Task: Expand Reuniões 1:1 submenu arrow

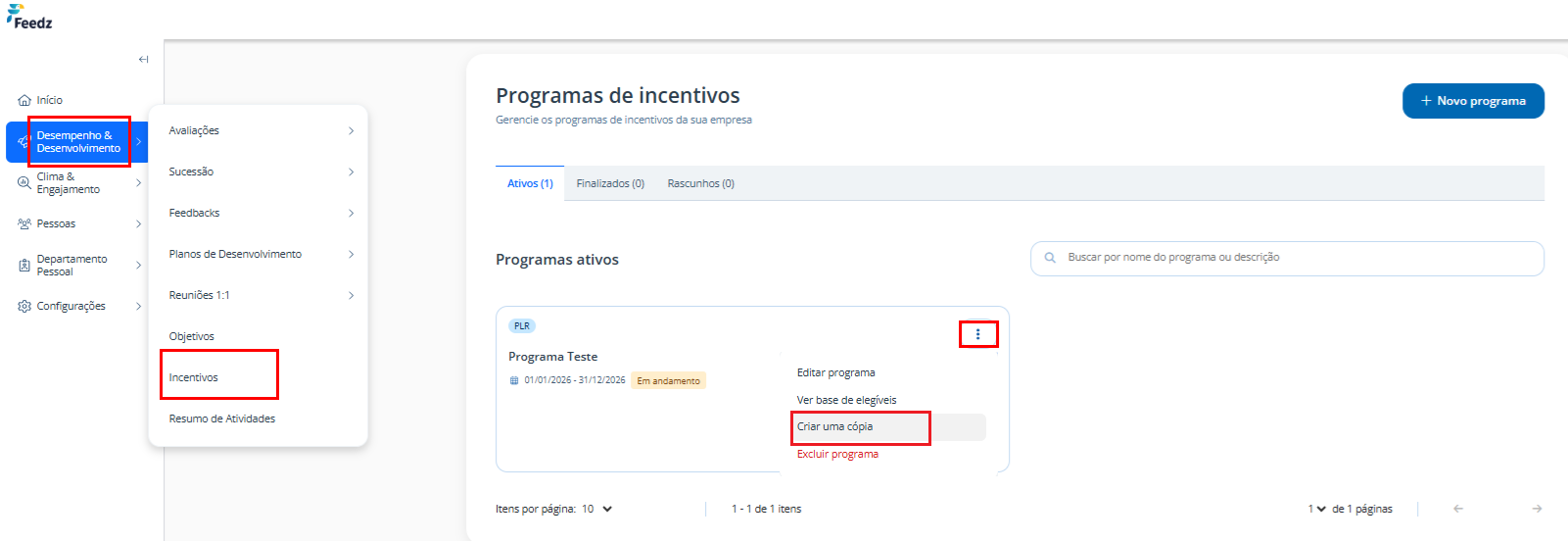Action: tap(352, 296)
